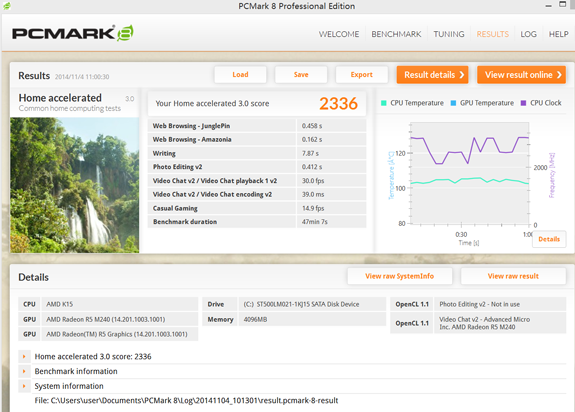
Task: Click Web Browsing - Amazonia row
Action: point(257,139)
